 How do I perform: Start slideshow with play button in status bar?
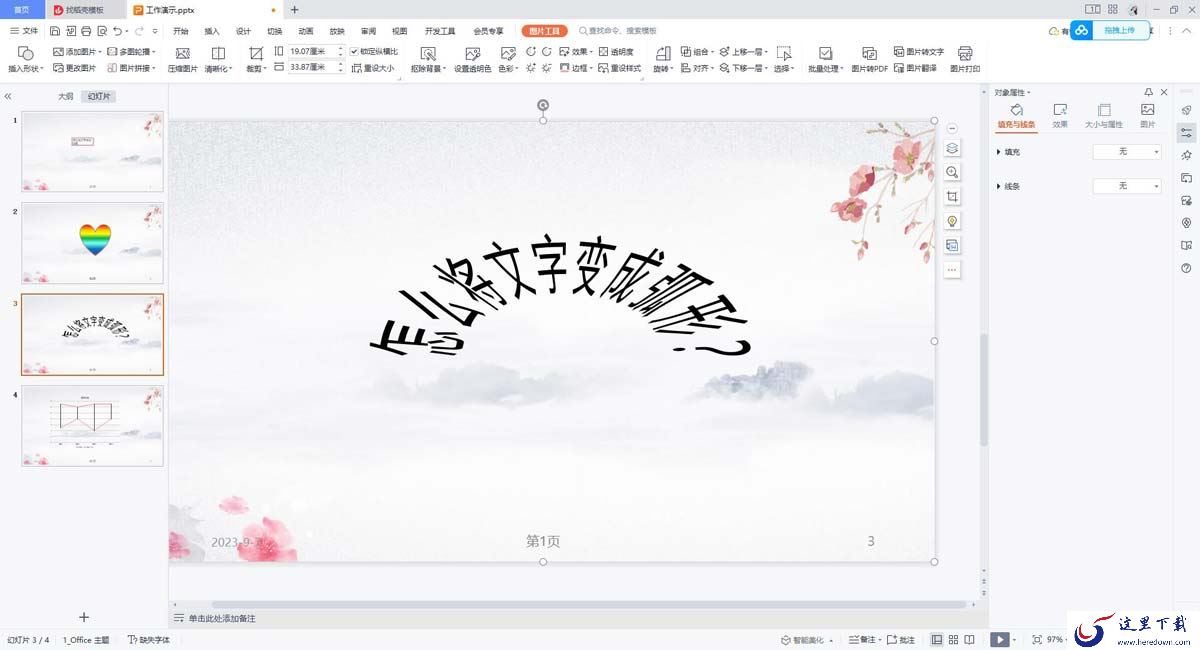(999, 639)
